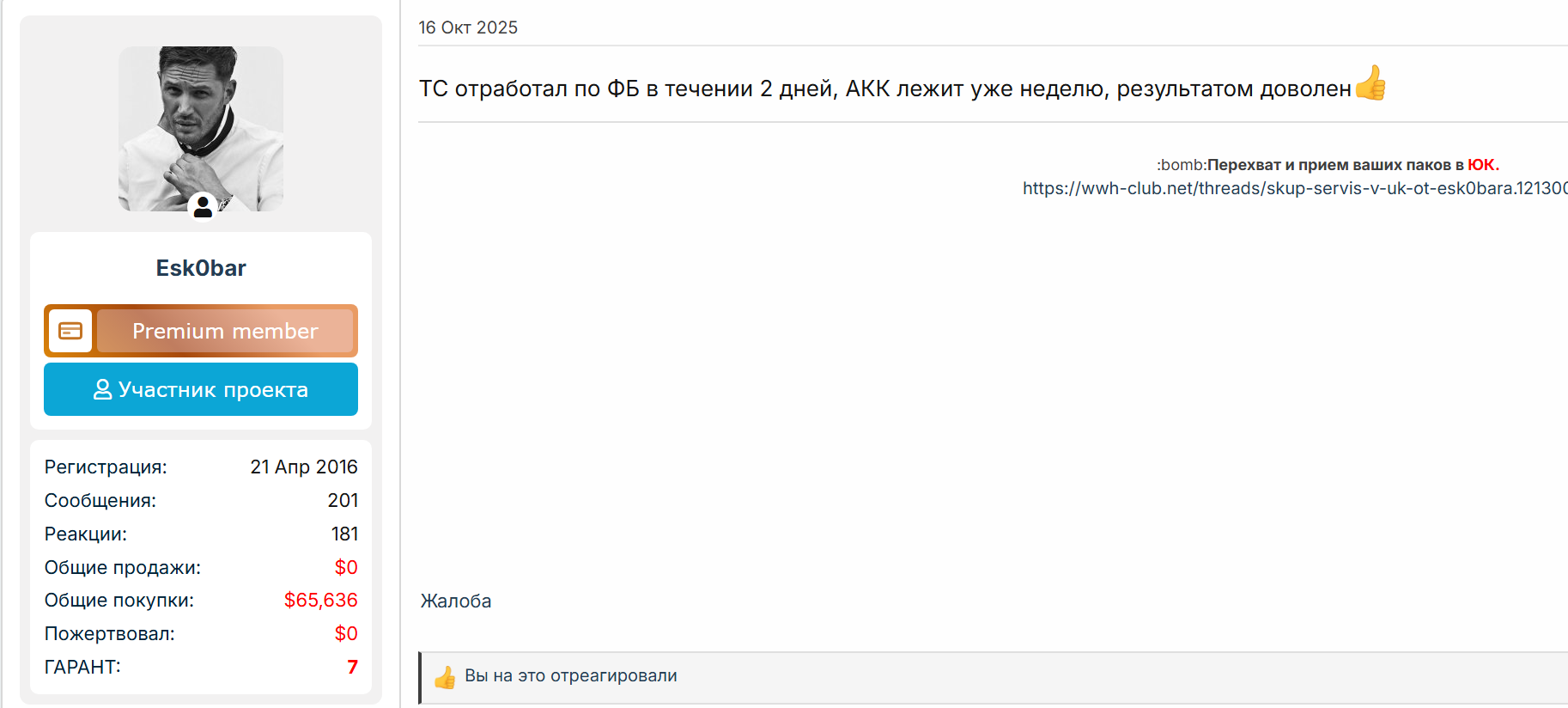Click the Общие продажи $0 value

346,567
